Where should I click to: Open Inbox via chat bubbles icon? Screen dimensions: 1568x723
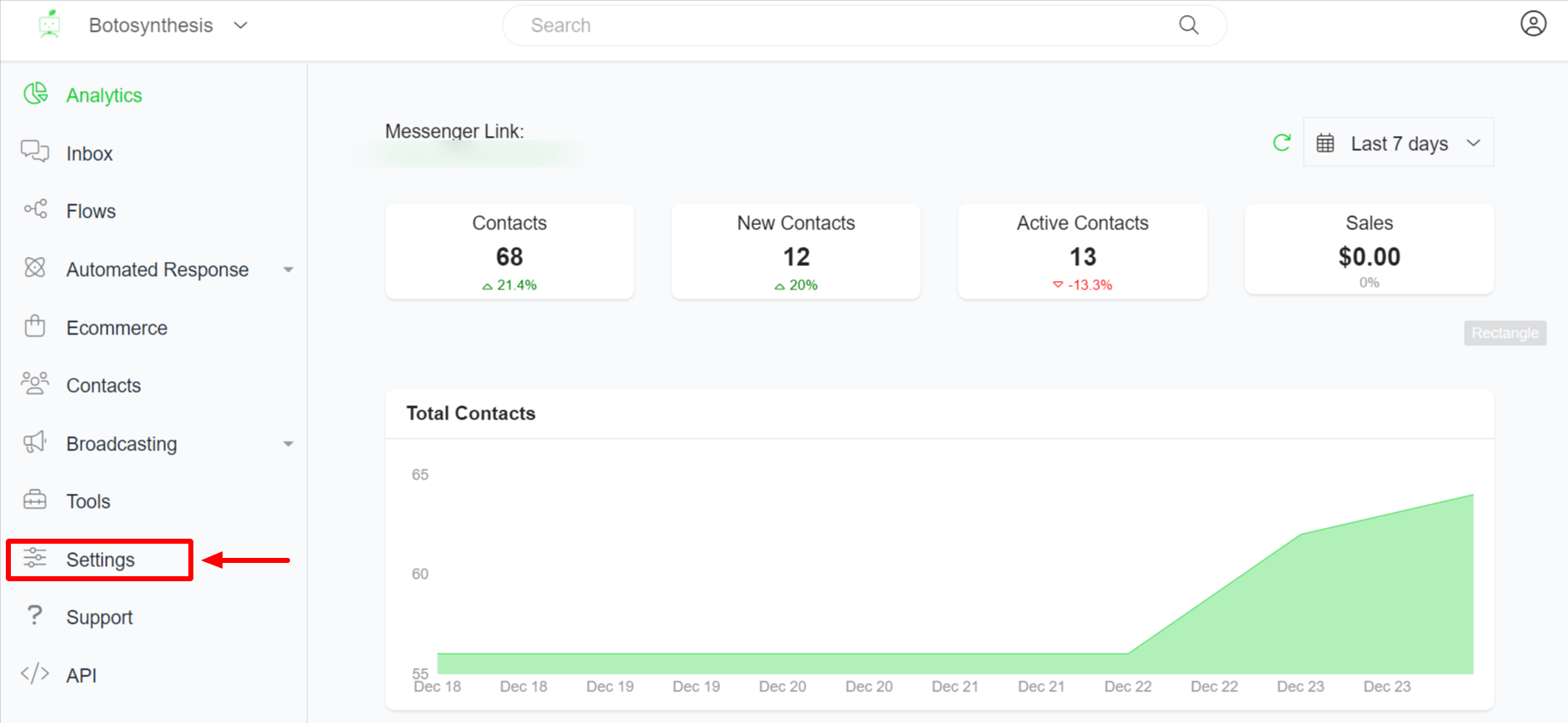point(35,152)
